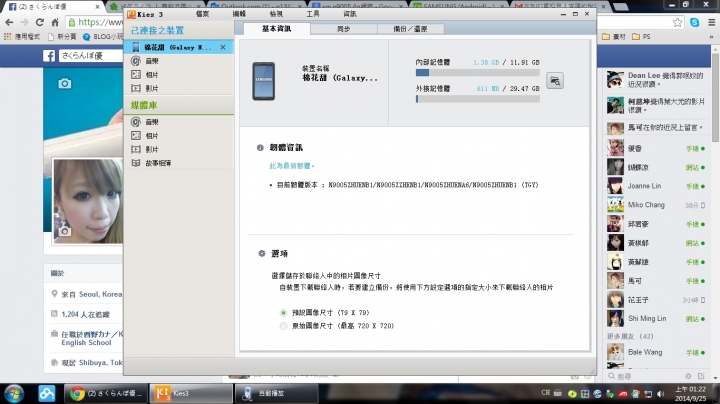
Task: Click the Galaxy phone thumbnail image
Action: click(264, 81)
